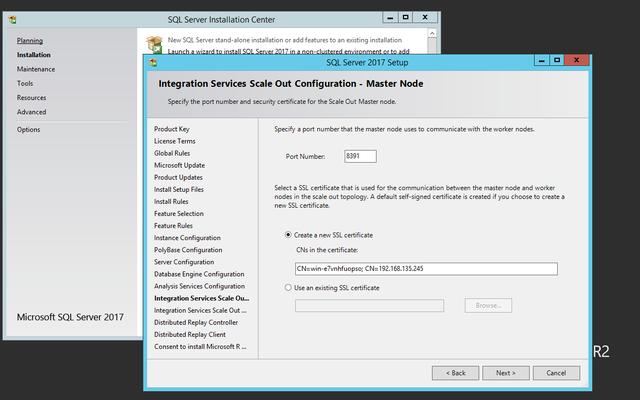The height and width of the screenshot is (400, 640).
Task: Click the disabled Browse button
Action: [x=488, y=305]
